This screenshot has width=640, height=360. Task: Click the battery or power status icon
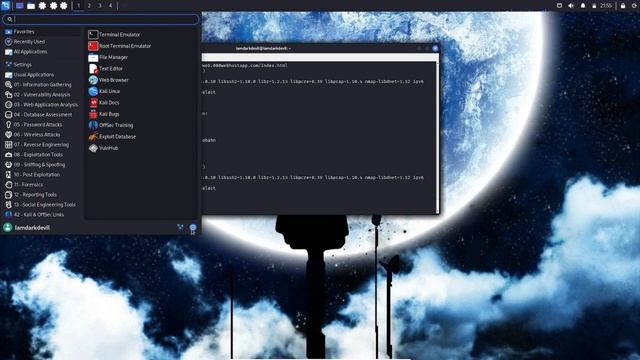click(x=594, y=6)
